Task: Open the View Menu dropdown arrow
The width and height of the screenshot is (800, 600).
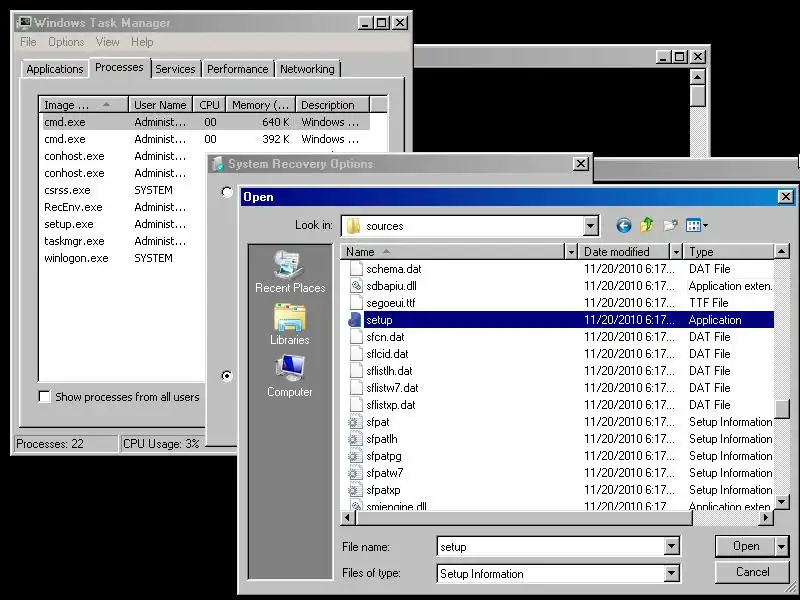Action: [x=705, y=225]
